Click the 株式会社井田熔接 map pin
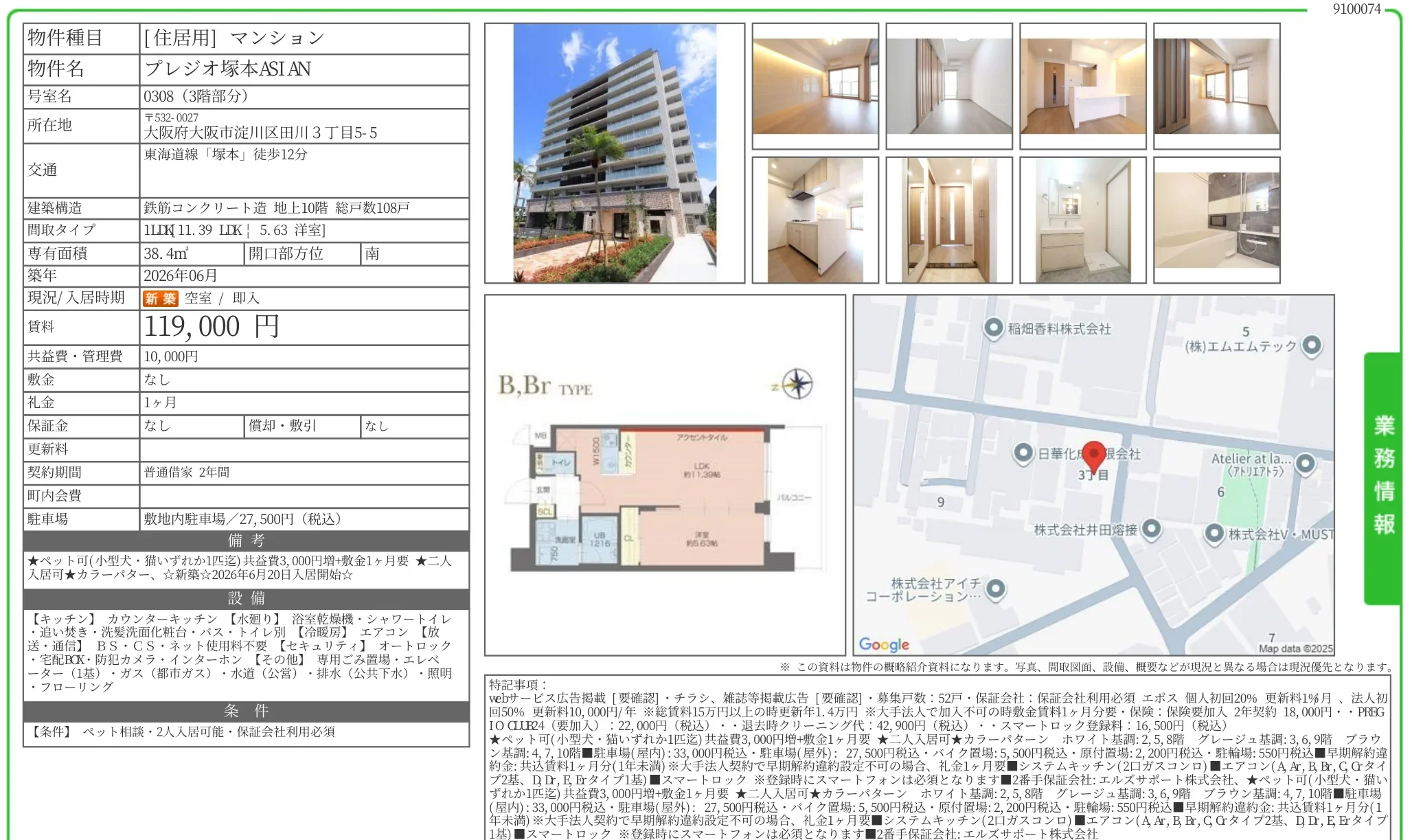Viewport: 1412px width, 840px height. (x=1151, y=529)
